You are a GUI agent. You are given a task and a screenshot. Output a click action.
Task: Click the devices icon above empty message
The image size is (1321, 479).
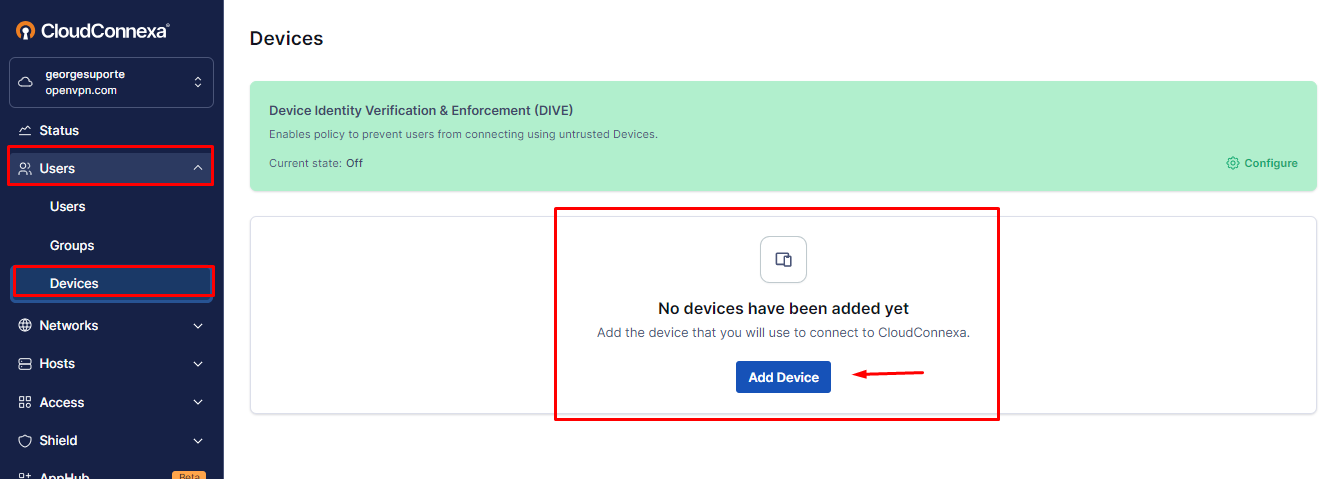click(x=783, y=260)
